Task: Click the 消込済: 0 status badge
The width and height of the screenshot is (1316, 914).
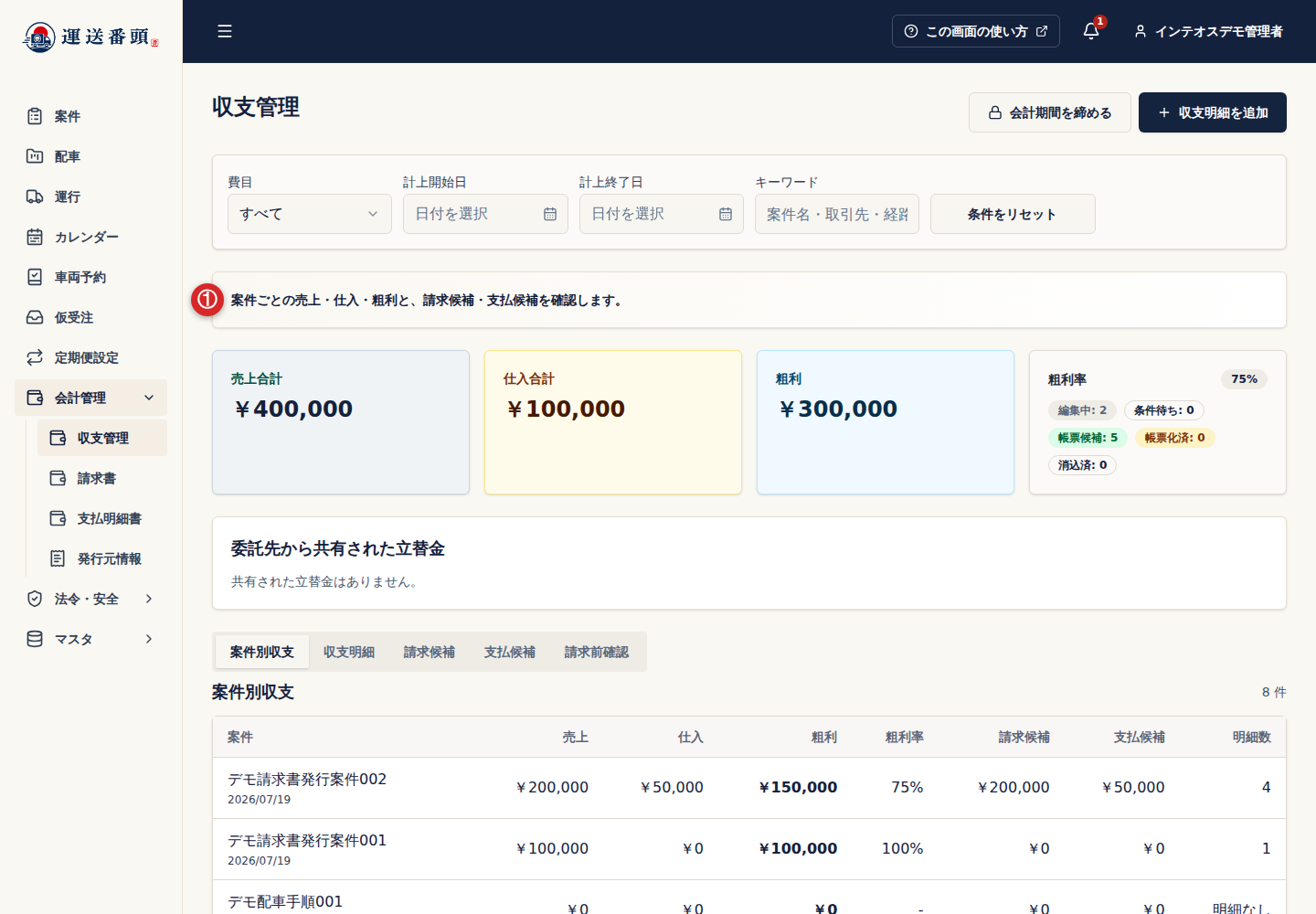Action: pyautogui.click(x=1082, y=465)
